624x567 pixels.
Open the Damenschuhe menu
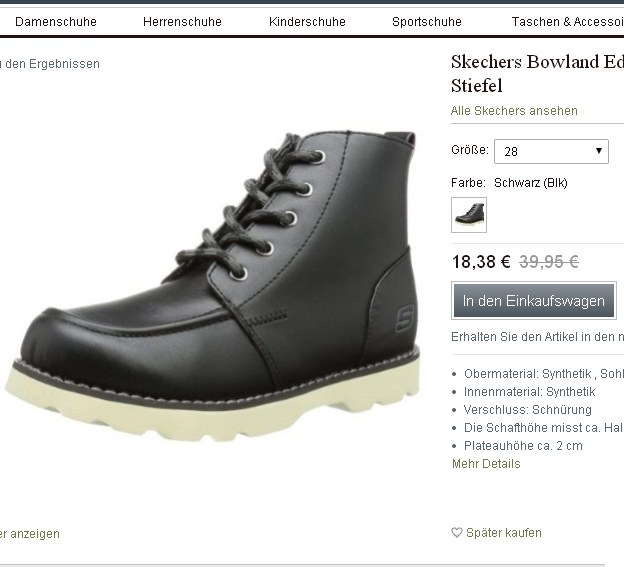point(56,21)
